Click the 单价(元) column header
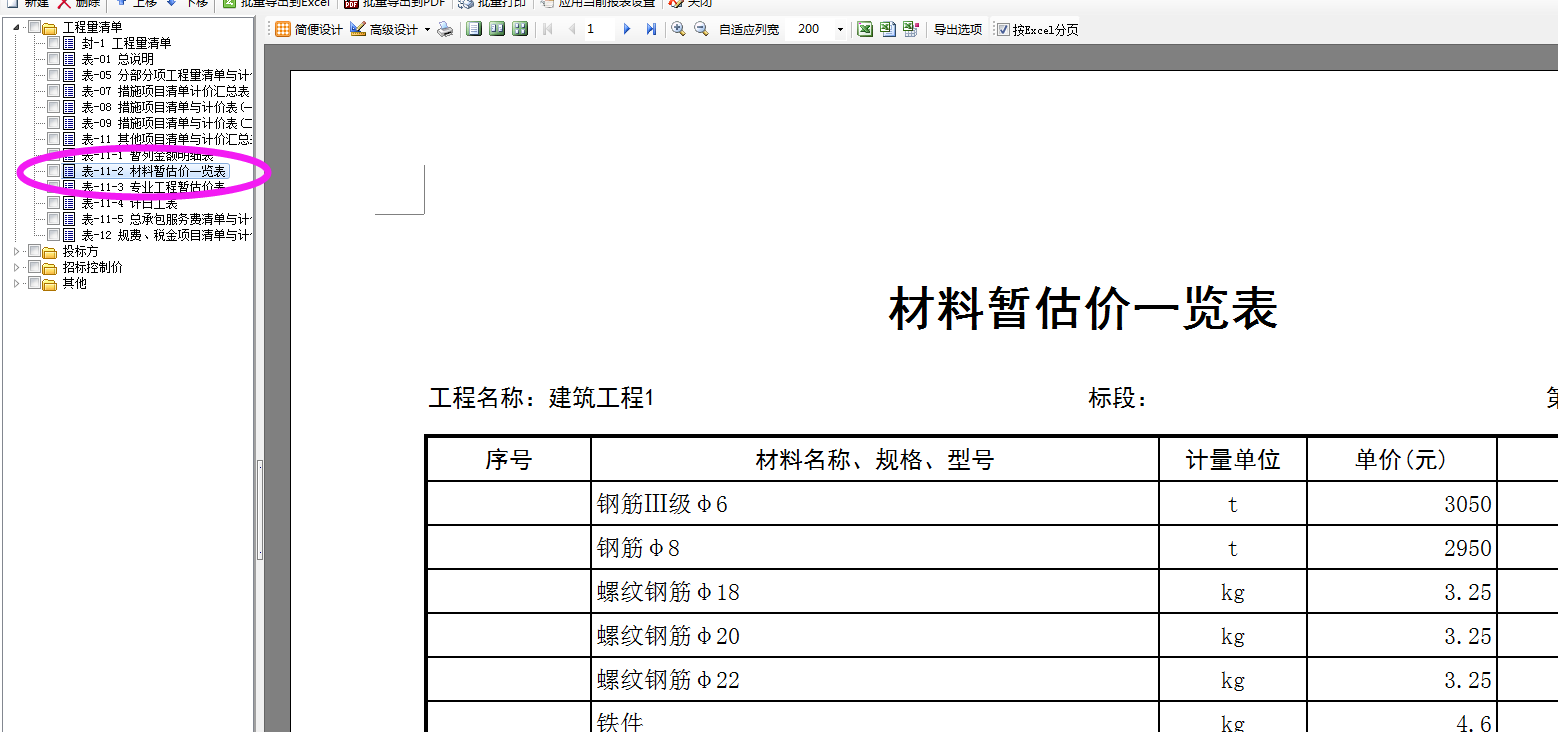The image size is (1558, 732). [x=1402, y=459]
